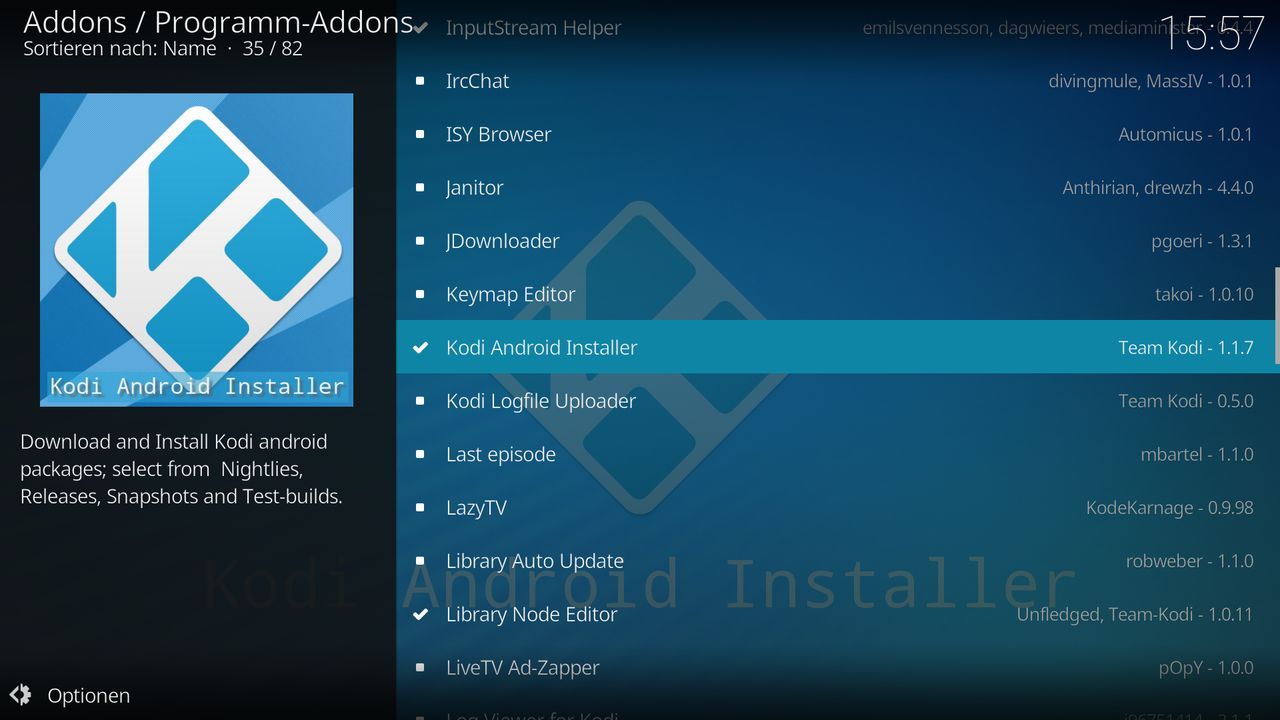The image size is (1280, 720).
Task: Select the Last episode addon
Action: pyautogui.click(x=836, y=454)
